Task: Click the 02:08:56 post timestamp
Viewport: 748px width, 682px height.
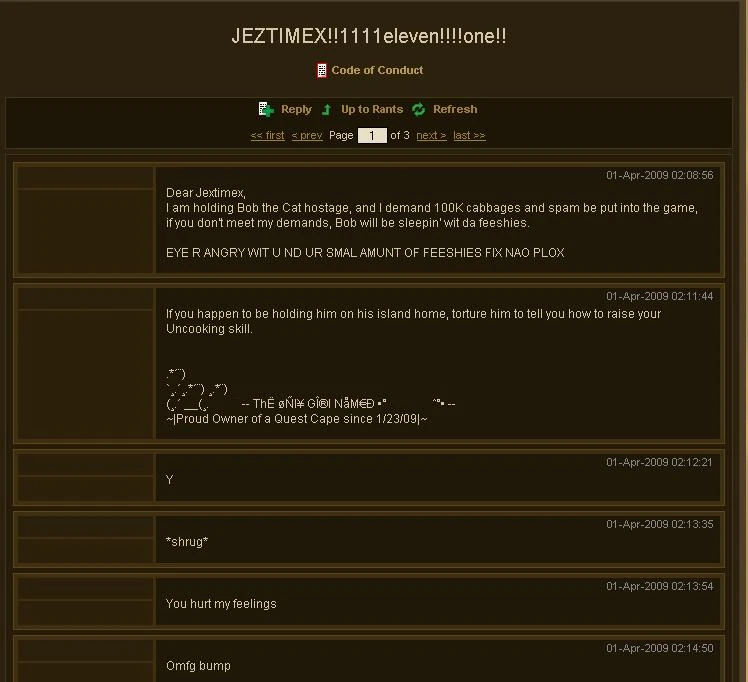Action: tap(659, 175)
